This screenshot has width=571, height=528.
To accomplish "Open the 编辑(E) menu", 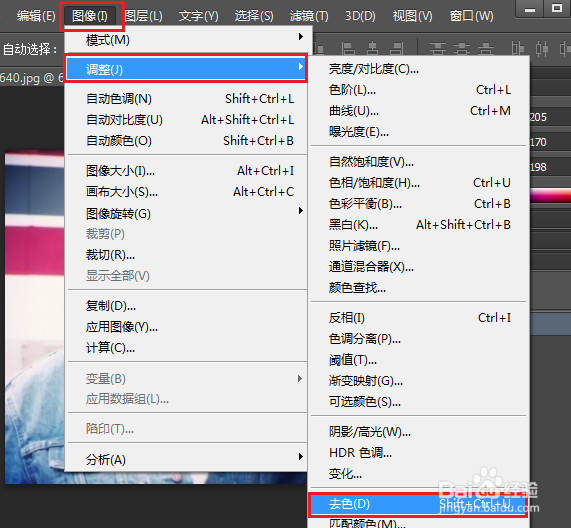I will pyautogui.click(x=36, y=16).
